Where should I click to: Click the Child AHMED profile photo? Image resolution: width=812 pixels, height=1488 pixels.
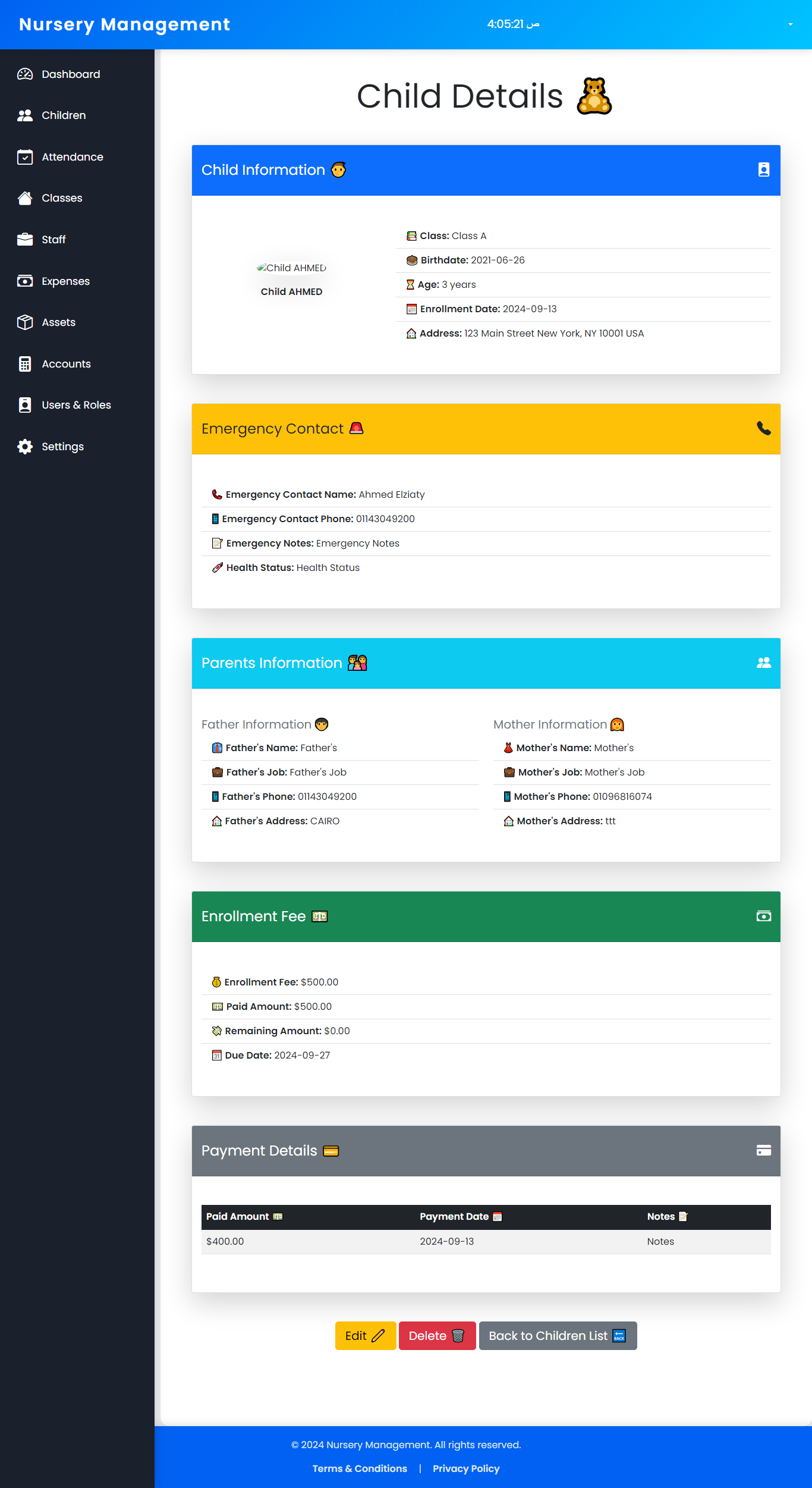coord(291,268)
